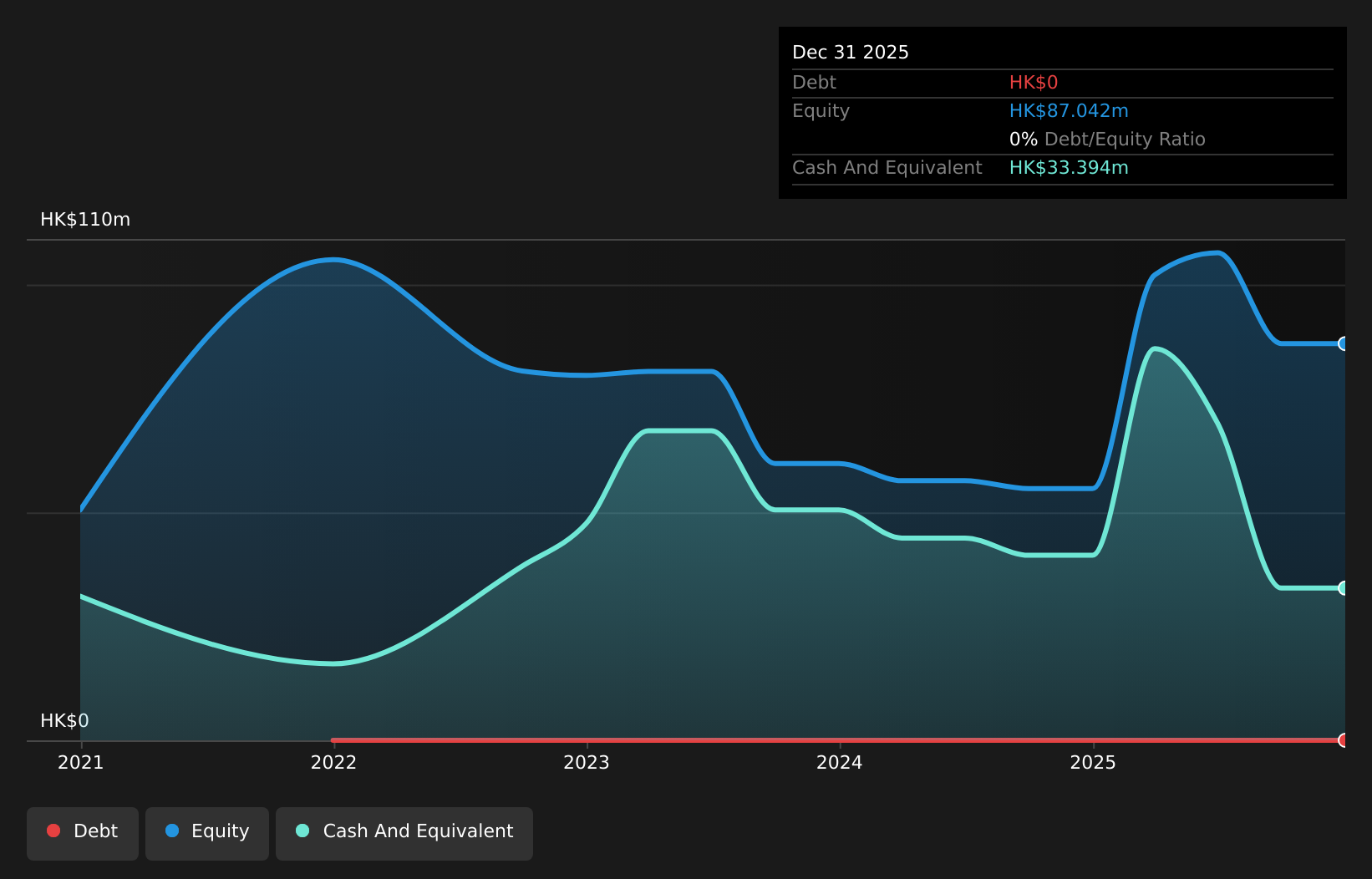Select the Equity endpoint marker on the chart

pos(1344,343)
